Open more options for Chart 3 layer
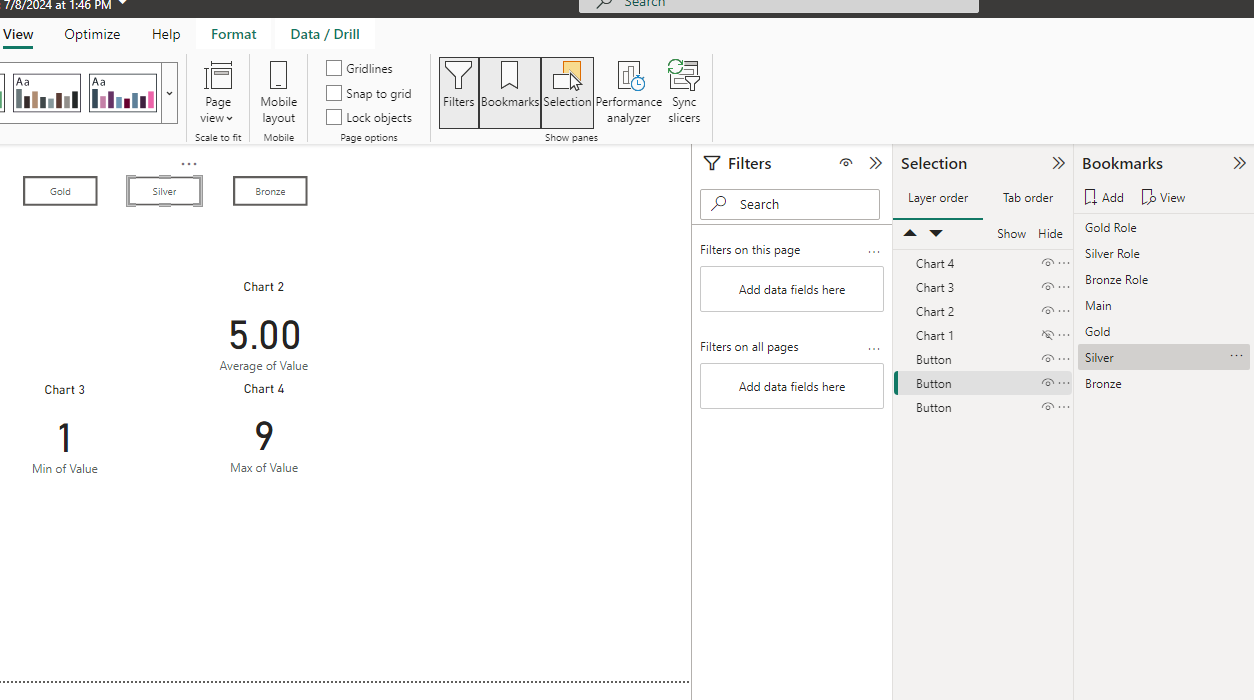This screenshot has height=700, width=1254. [1064, 287]
